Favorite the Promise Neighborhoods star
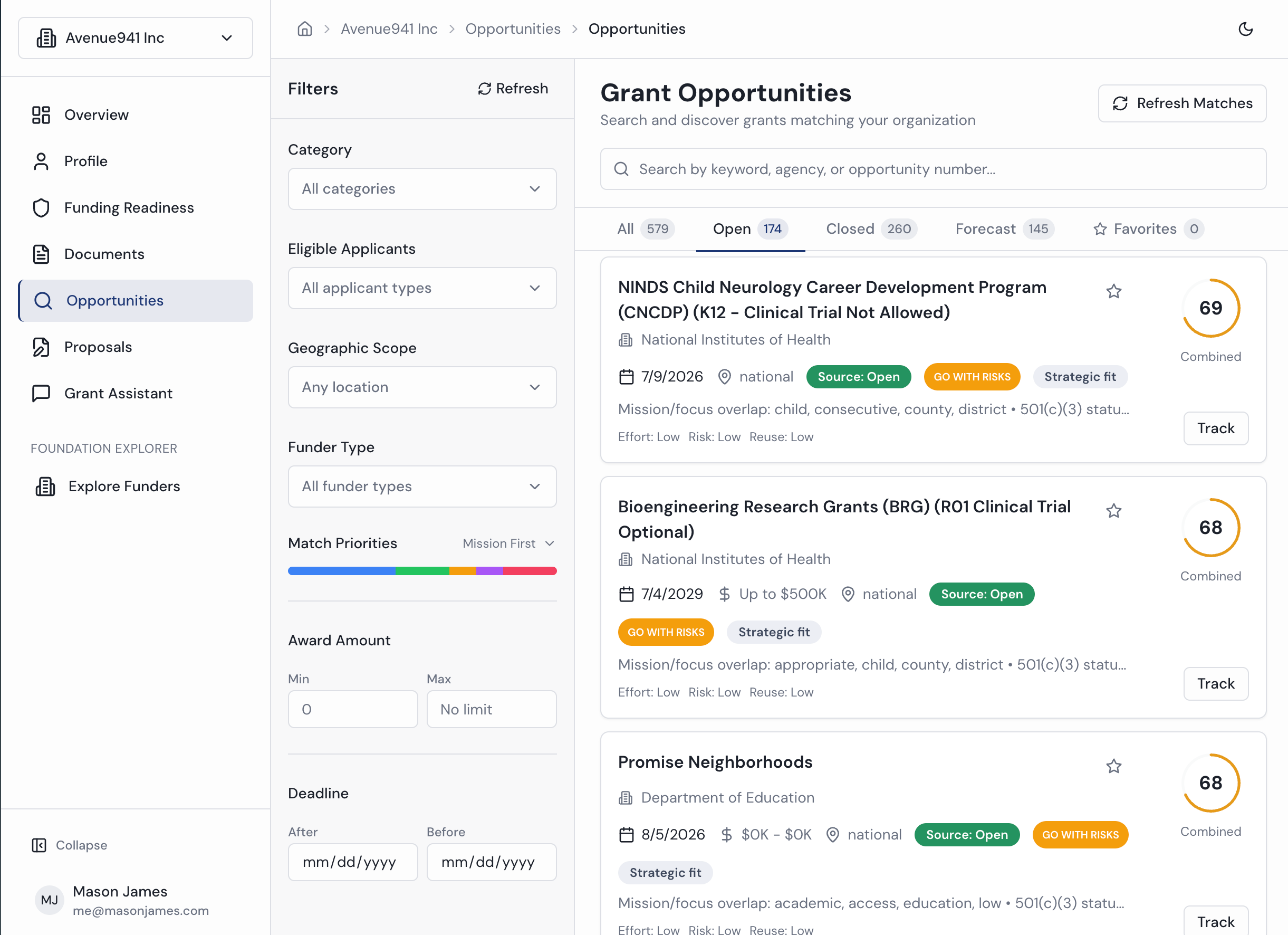This screenshot has width=1288, height=935. (x=1113, y=766)
